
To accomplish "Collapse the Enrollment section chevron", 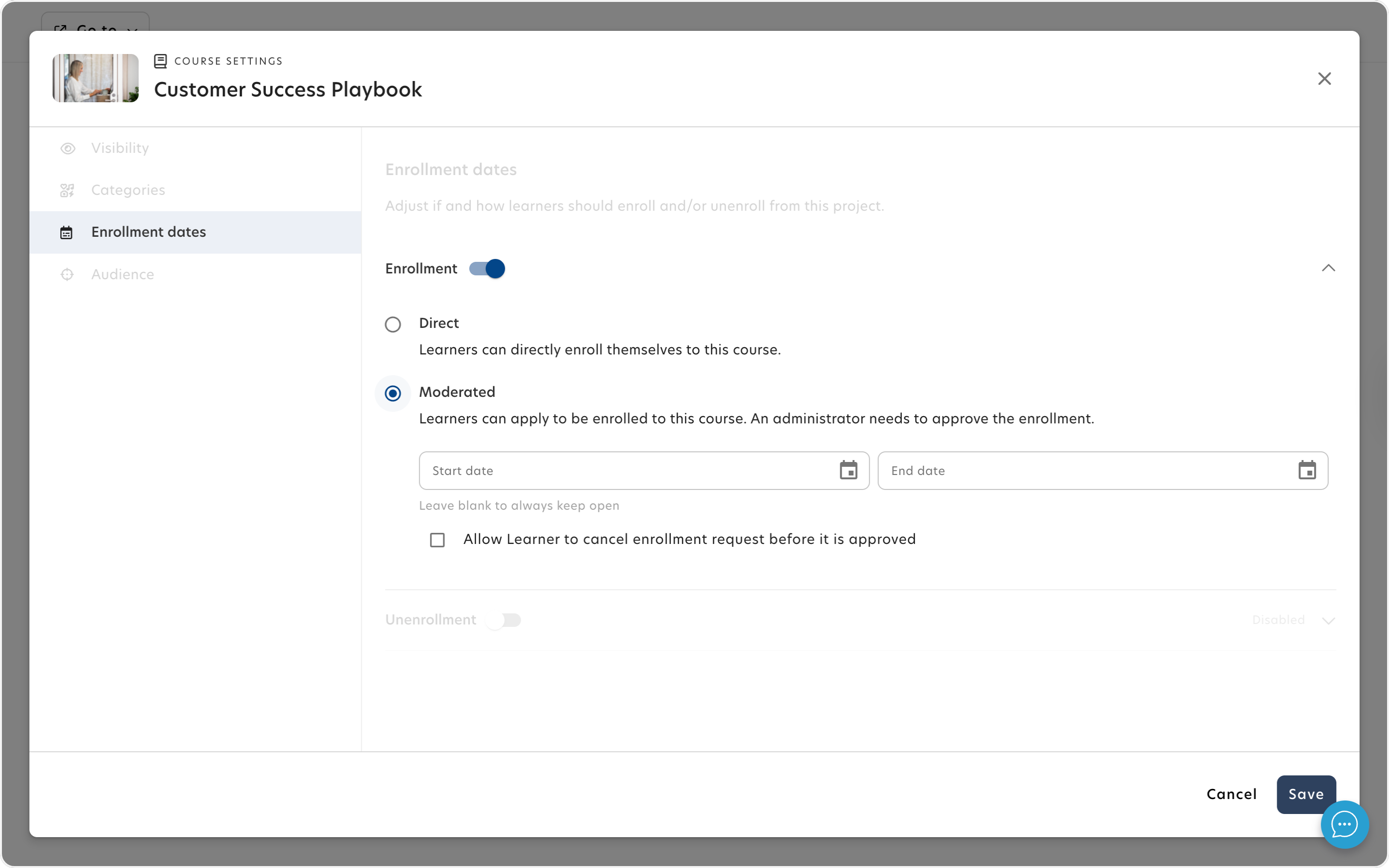I will pyautogui.click(x=1328, y=268).
